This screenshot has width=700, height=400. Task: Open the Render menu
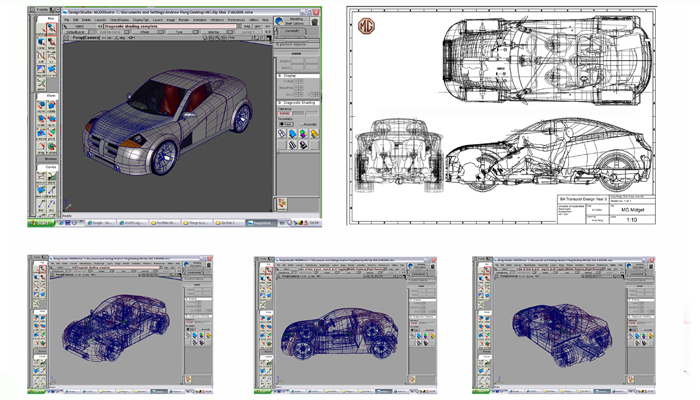coord(183,20)
